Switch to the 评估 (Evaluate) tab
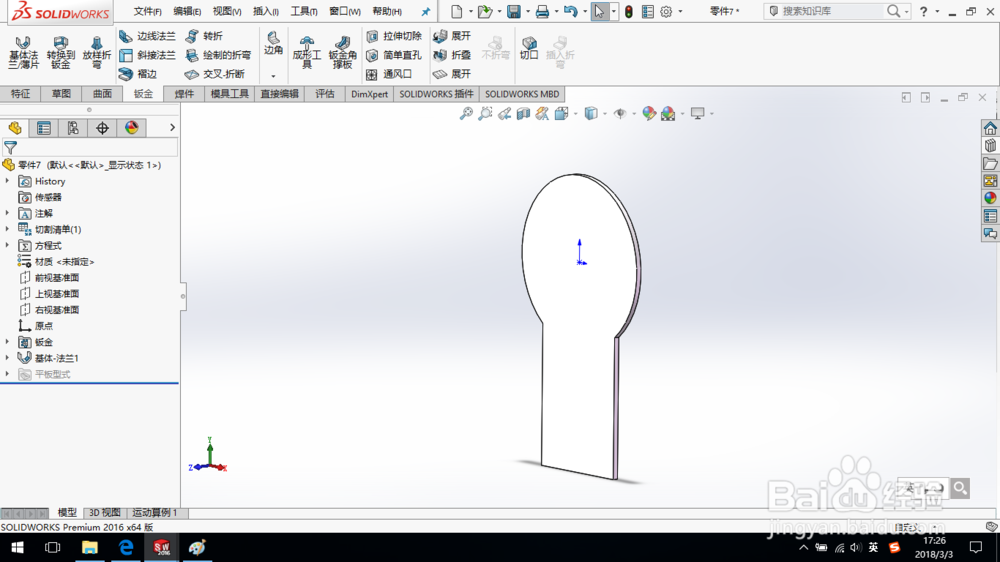Image resolution: width=1000 pixels, height=562 pixels. pyautogui.click(x=325, y=94)
